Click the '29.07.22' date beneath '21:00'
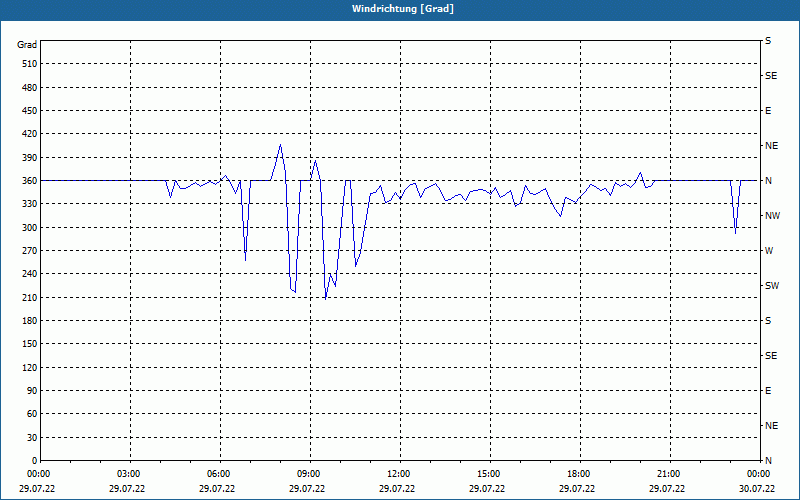Screen dimensions: 800x500 (667, 489)
